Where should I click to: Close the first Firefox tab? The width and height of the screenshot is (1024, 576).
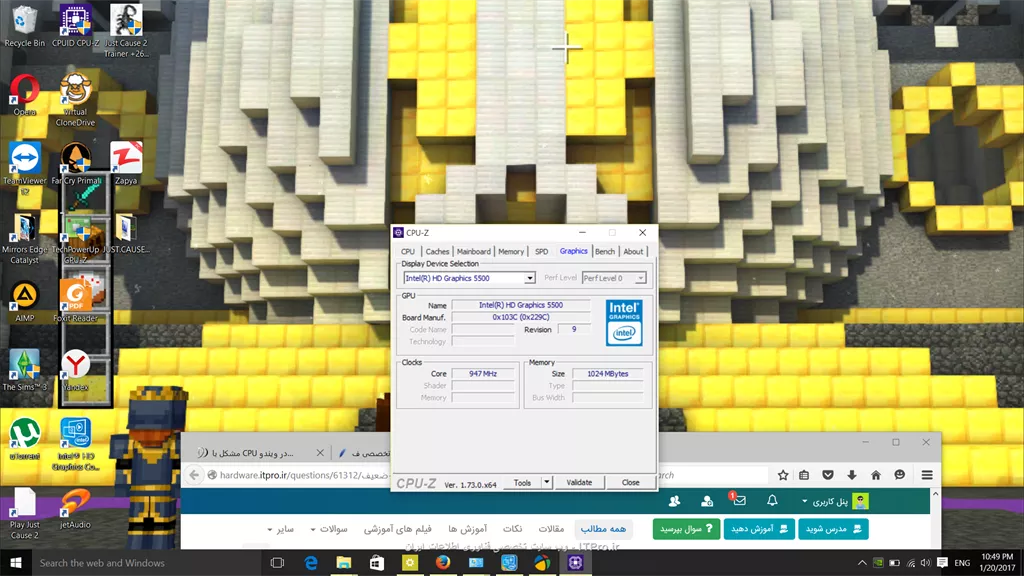coord(320,453)
